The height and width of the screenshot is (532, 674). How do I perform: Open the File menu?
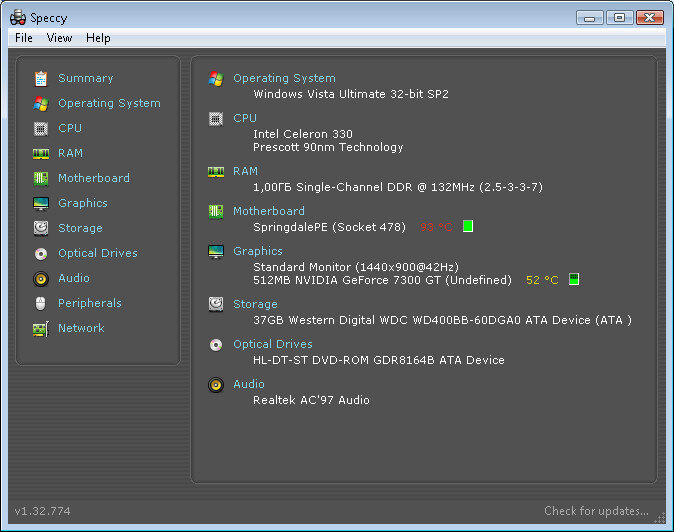(24, 38)
